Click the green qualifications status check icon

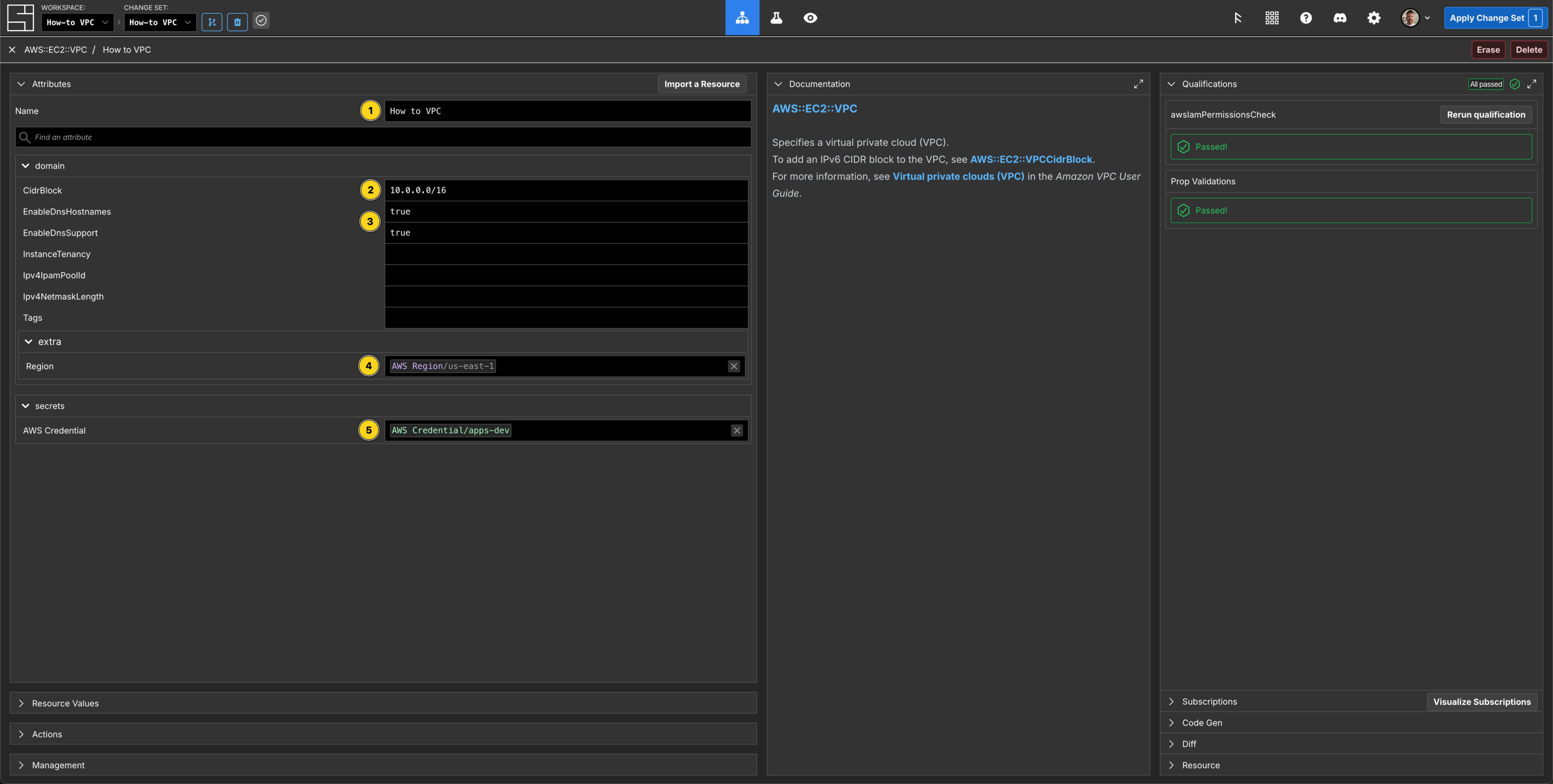tap(1514, 84)
